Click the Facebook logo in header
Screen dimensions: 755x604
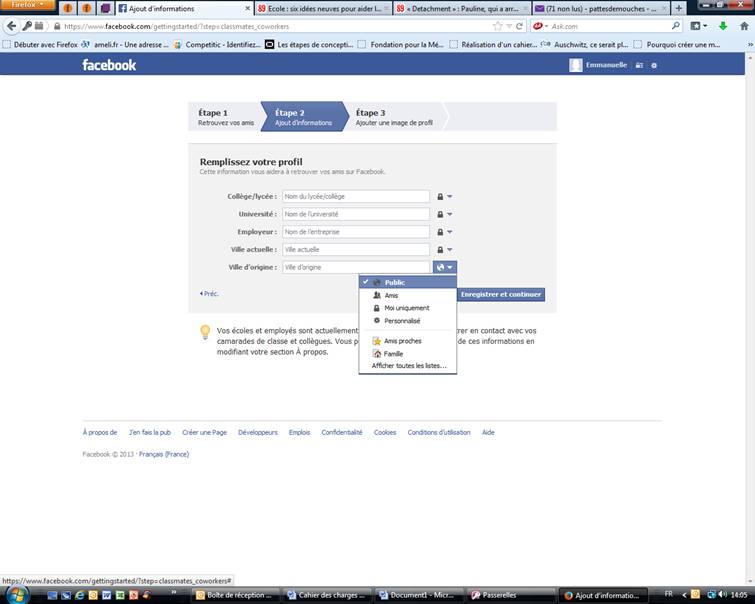click(109, 65)
